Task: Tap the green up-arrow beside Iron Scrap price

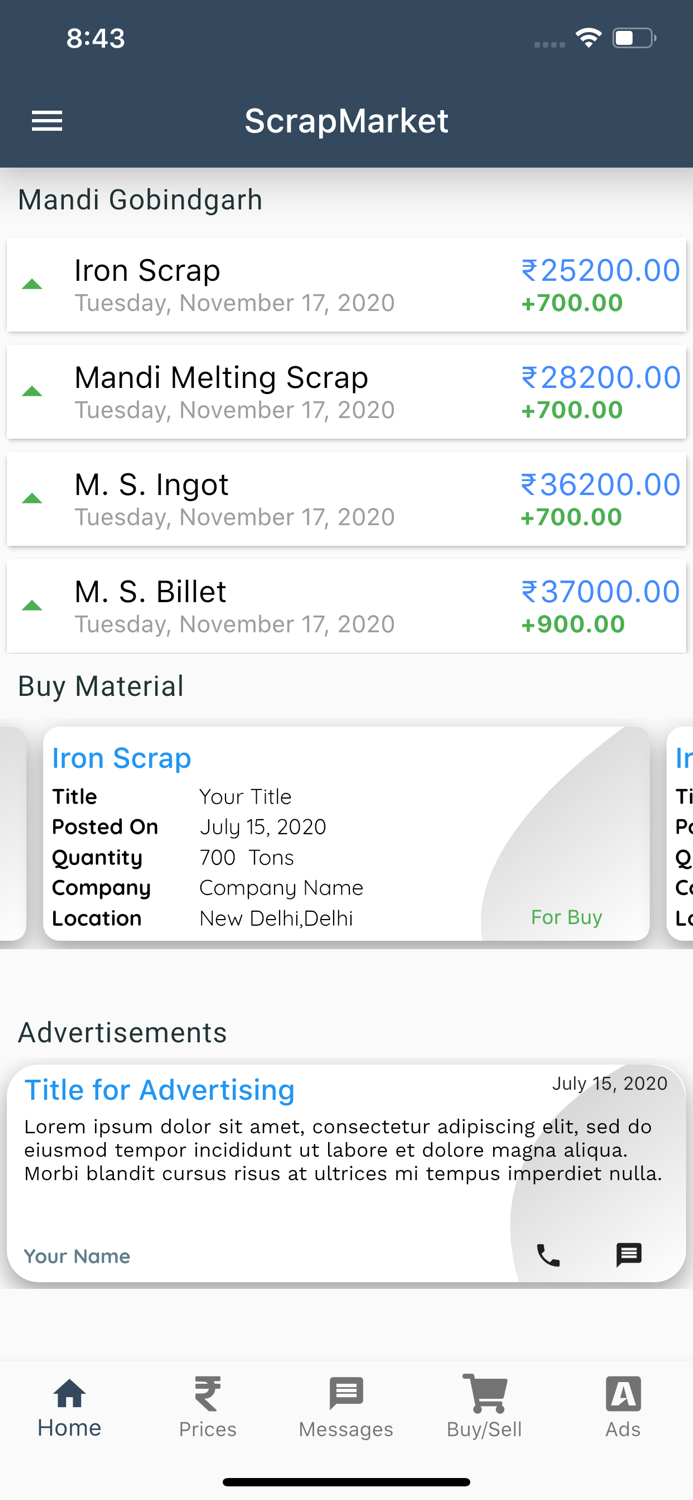Action: (31, 284)
